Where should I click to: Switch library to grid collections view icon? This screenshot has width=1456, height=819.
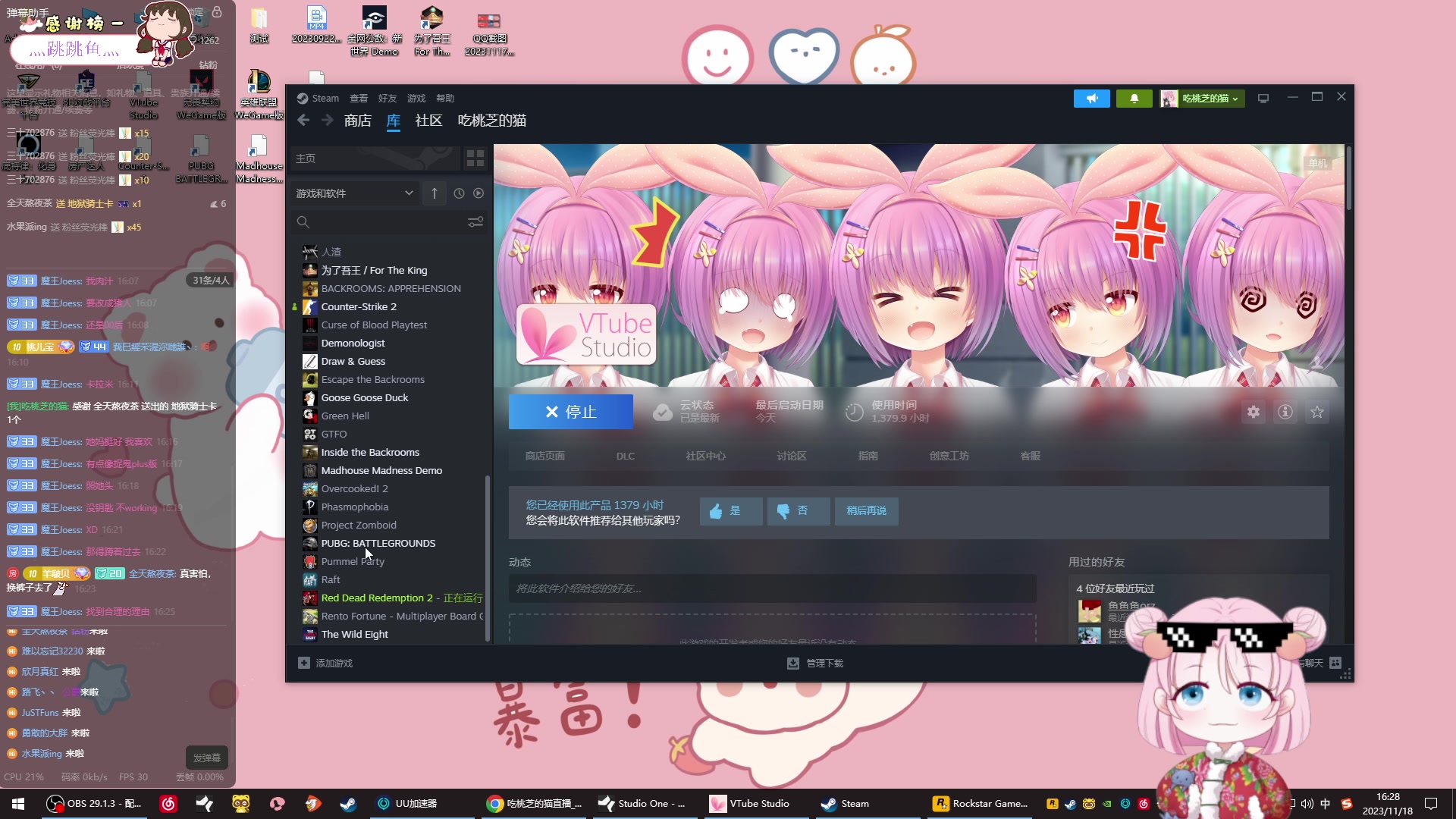475,158
